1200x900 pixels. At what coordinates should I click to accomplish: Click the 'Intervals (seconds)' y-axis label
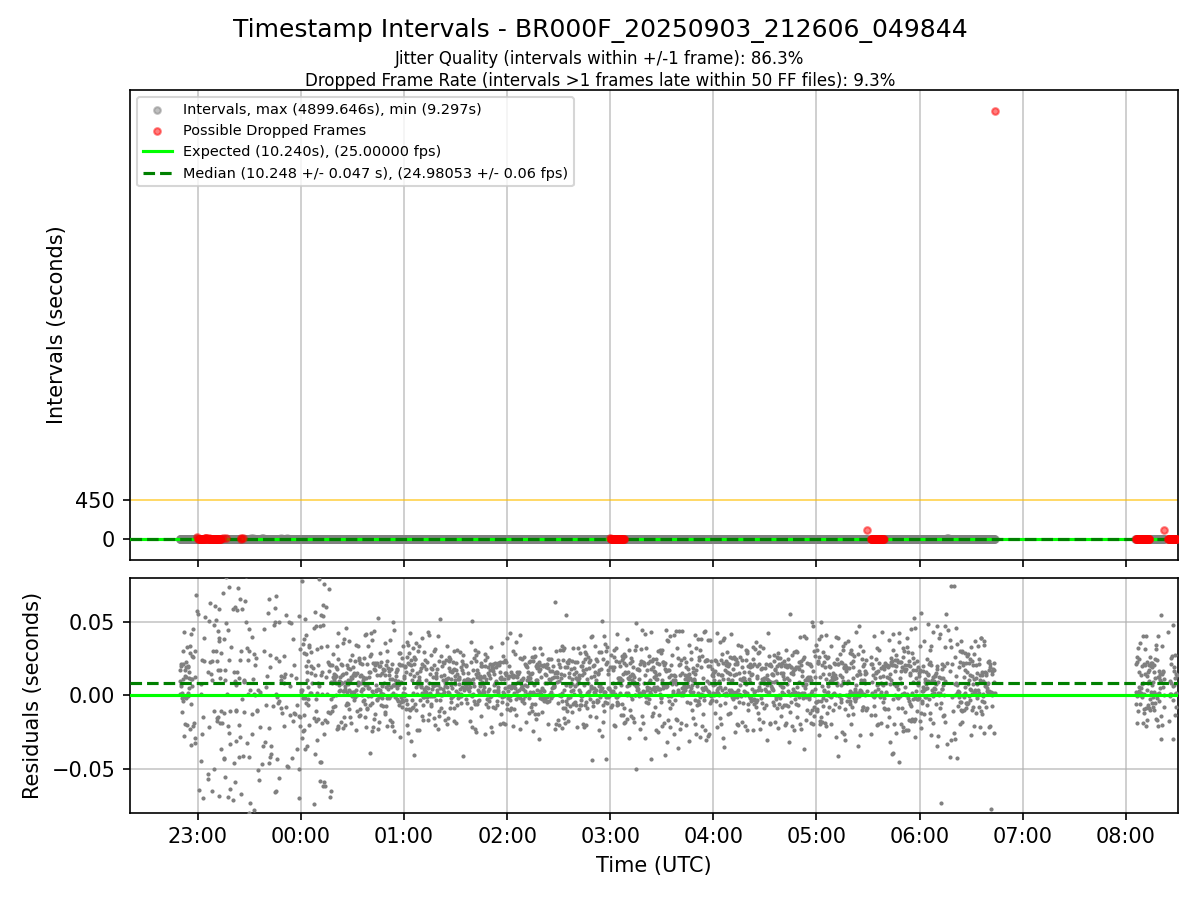(x=56, y=325)
